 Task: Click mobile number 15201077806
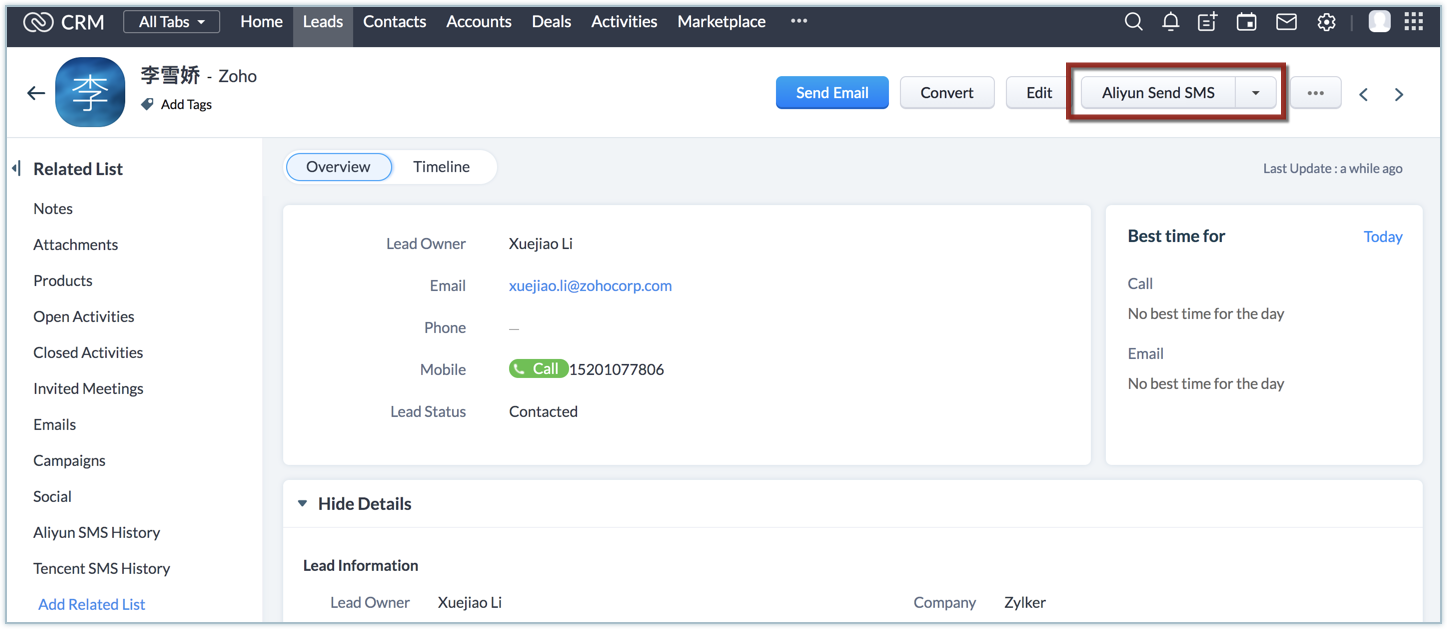(x=617, y=370)
